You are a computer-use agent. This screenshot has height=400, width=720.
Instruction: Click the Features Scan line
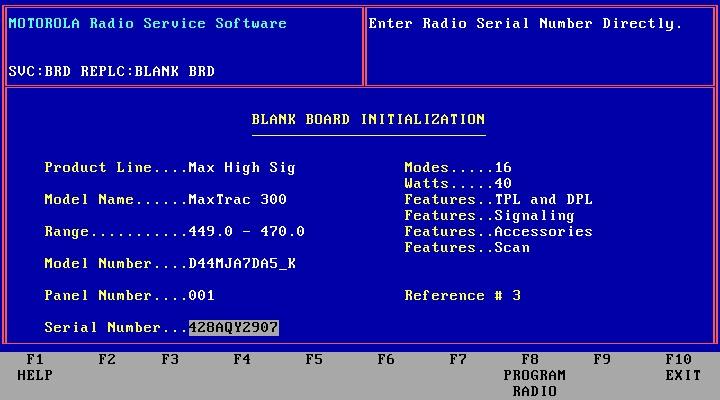pyautogui.click(x=467, y=248)
